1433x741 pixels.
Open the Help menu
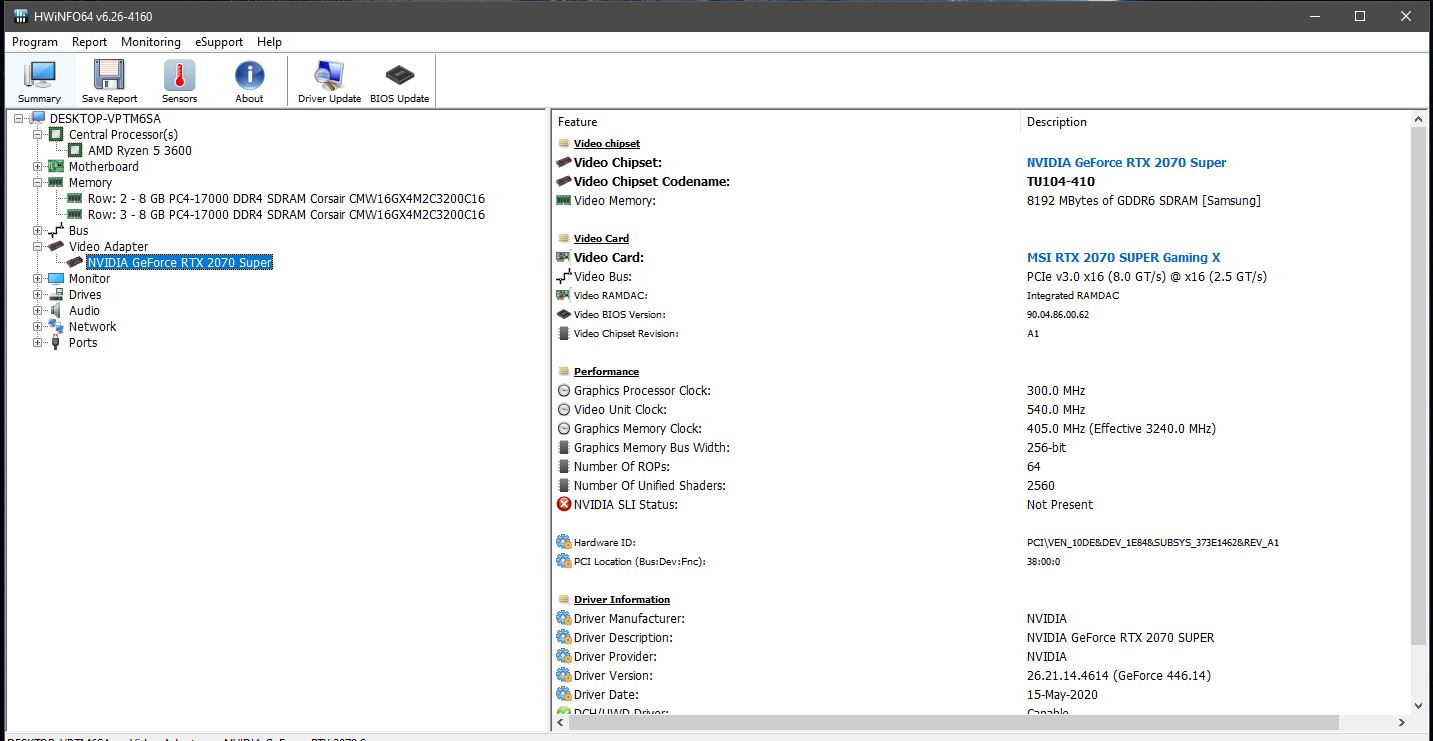(269, 42)
